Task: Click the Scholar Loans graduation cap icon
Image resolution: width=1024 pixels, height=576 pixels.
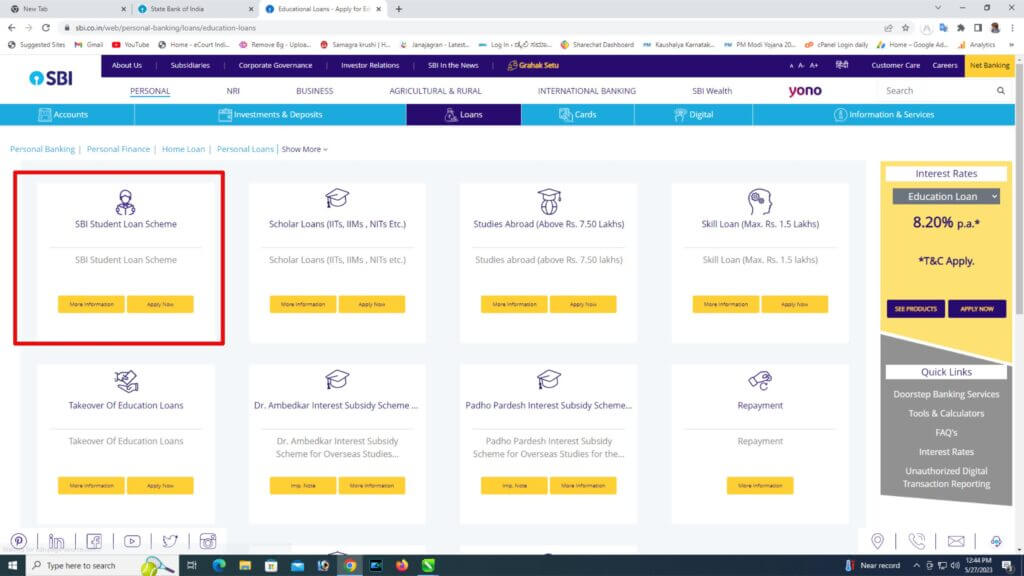Action: (x=337, y=198)
